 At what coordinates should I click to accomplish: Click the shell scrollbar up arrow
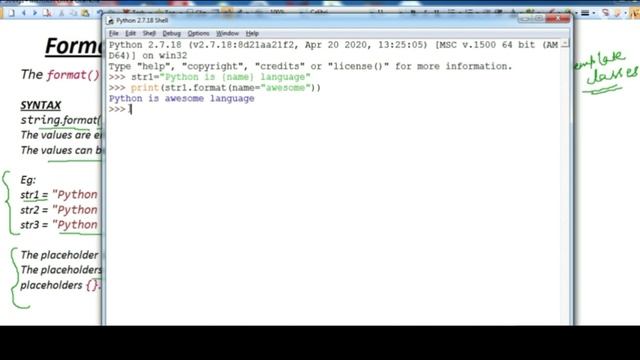pyautogui.click(x=565, y=44)
